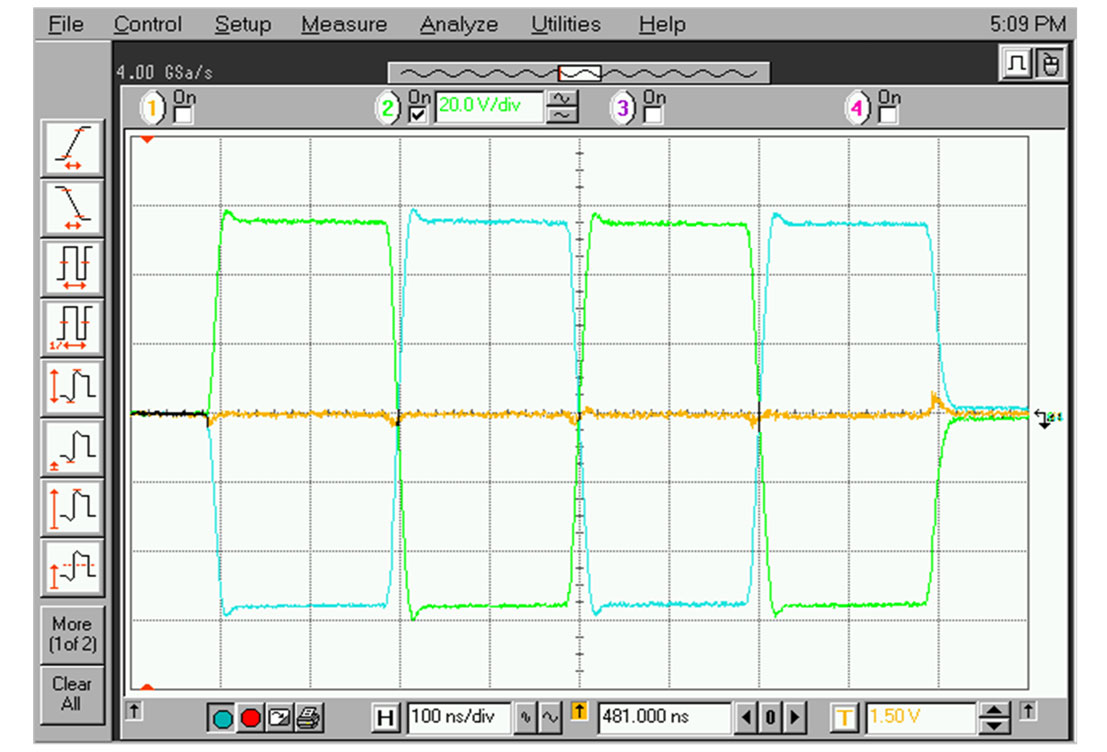Click the mouse mode icon at top right
The height and width of the screenshot is (752, 1107).
[x=1049, y=66]
